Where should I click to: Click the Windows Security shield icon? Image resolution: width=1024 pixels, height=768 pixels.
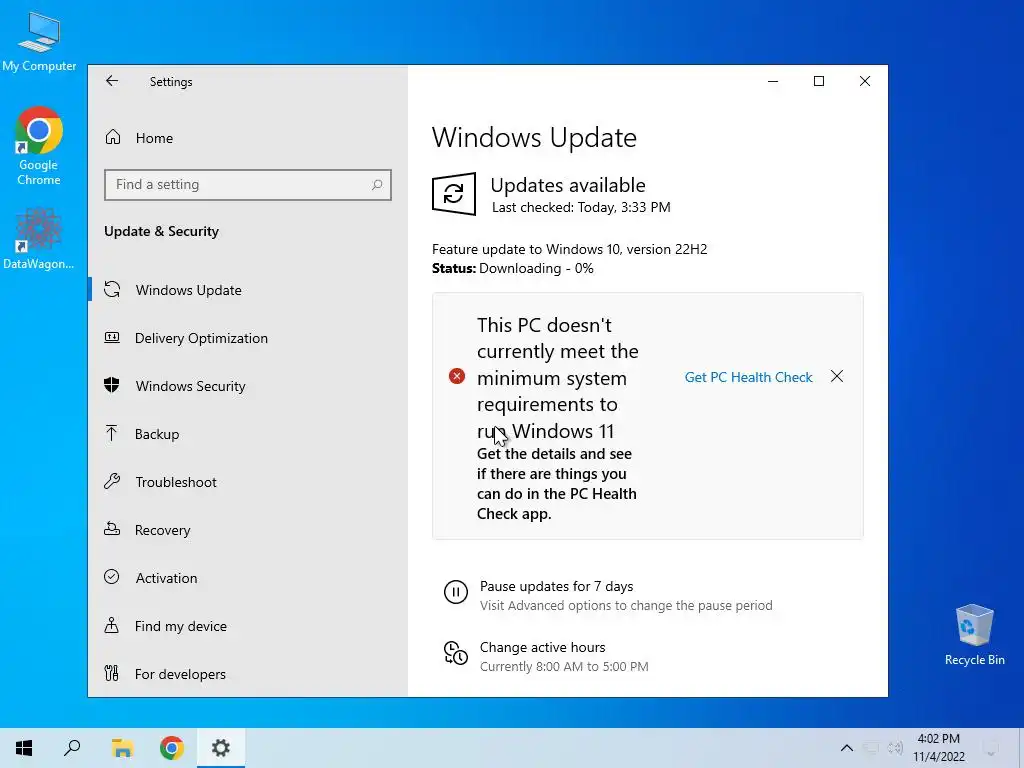pyautogui.click(x=112, y=385)
